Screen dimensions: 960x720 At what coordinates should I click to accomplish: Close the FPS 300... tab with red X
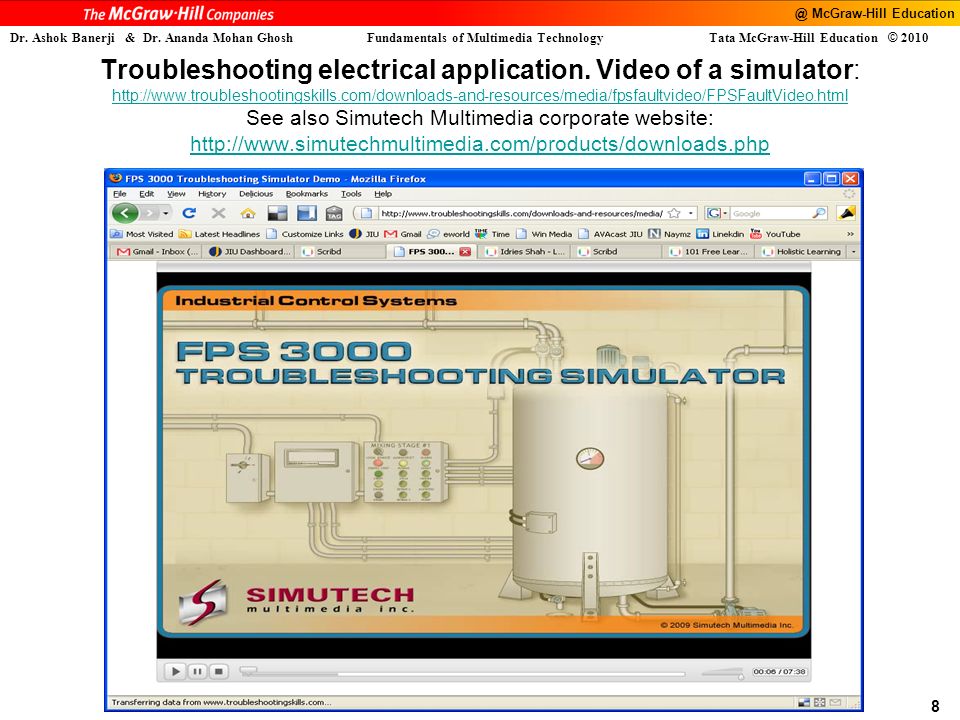point(465,252)
